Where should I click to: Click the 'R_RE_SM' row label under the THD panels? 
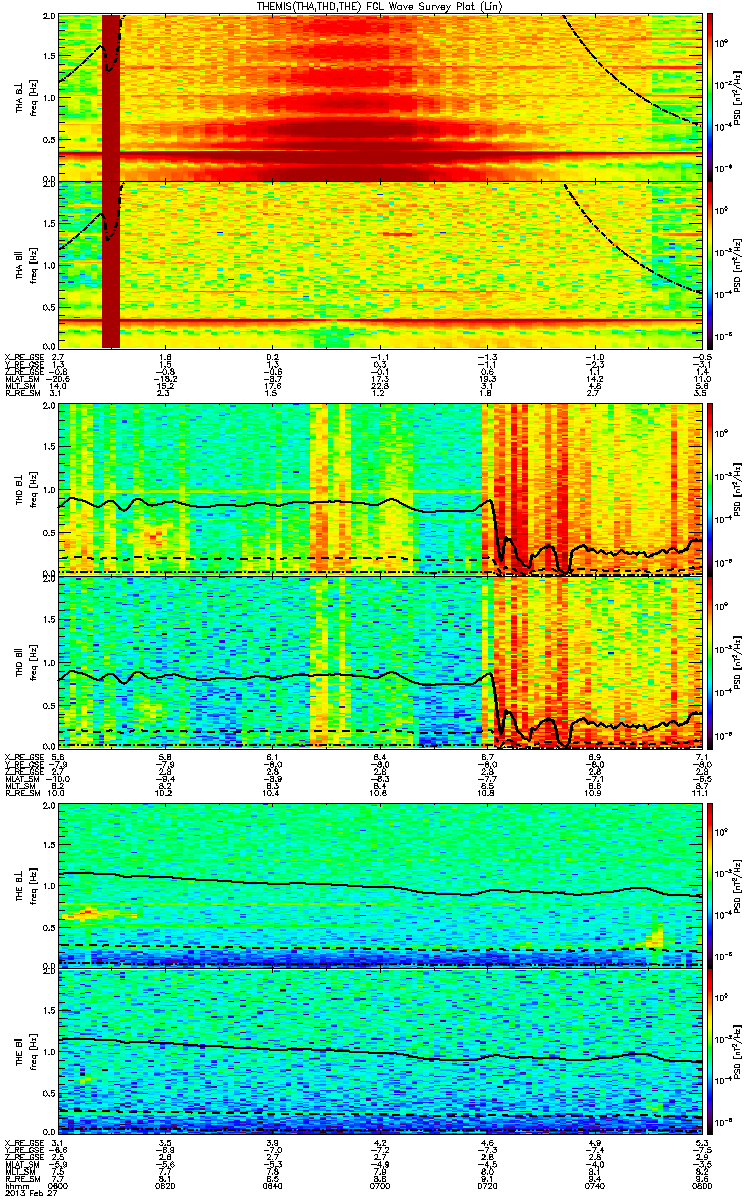pyautogui.click(x=22, y=791)
